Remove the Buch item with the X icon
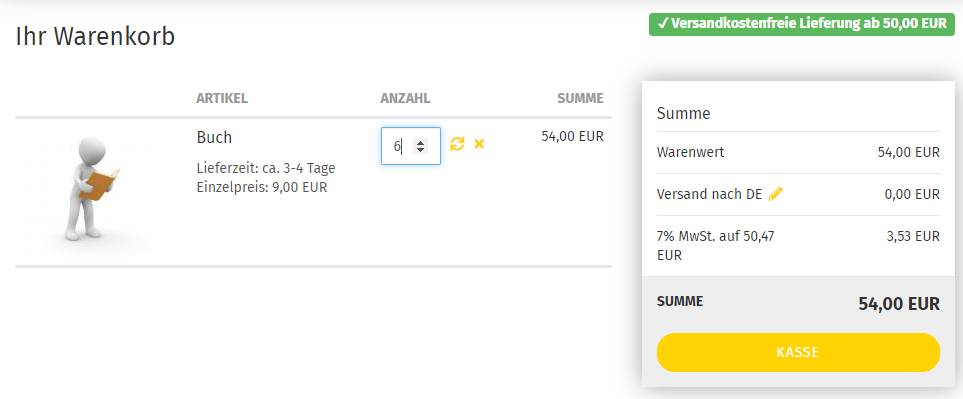This screenshot has width=963, height=399. coord(479,144)
